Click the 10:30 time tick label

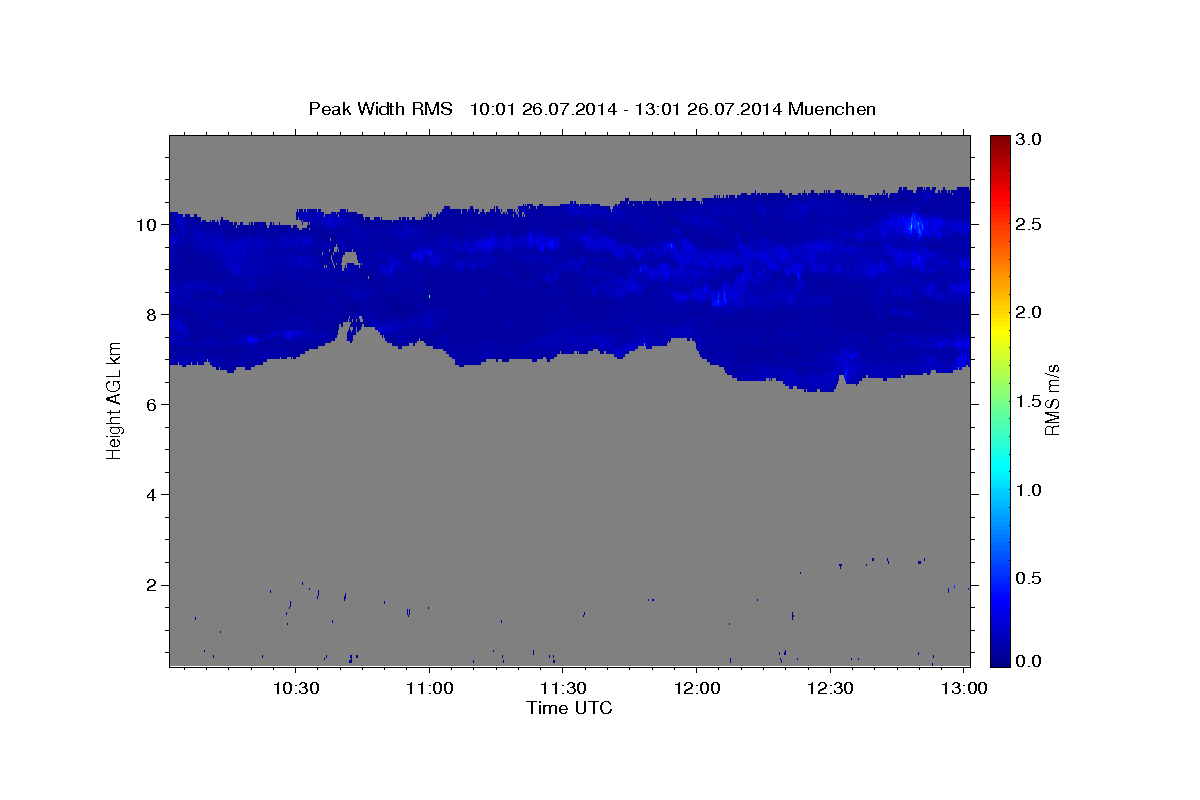(x=297, y=689)
